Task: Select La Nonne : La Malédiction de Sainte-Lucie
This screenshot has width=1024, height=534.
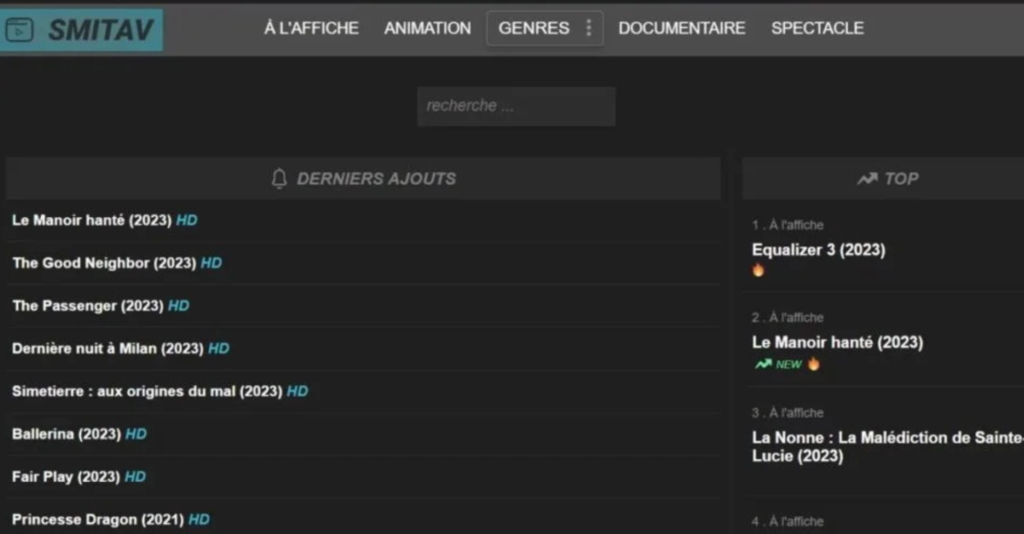Action: [x=886, y=447]
